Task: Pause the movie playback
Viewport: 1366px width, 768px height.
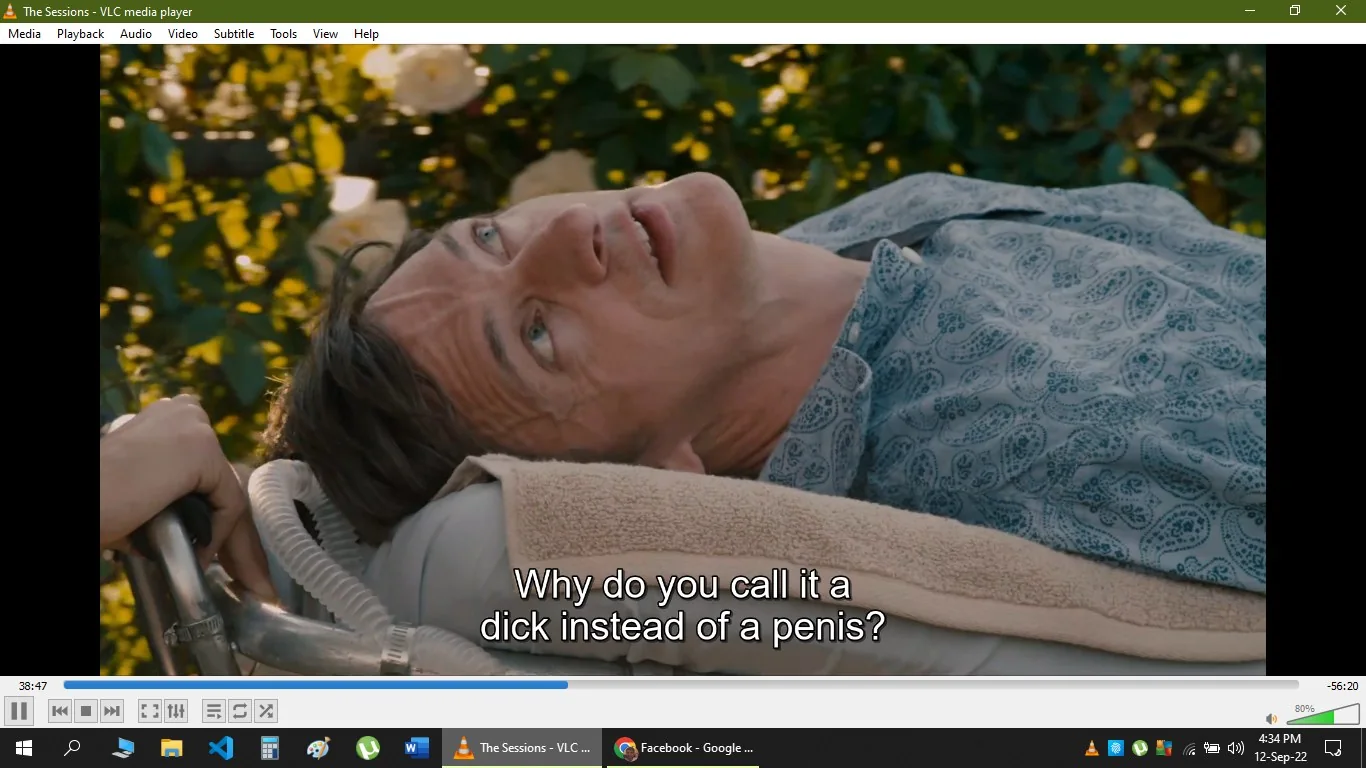Action: point(18,711)
